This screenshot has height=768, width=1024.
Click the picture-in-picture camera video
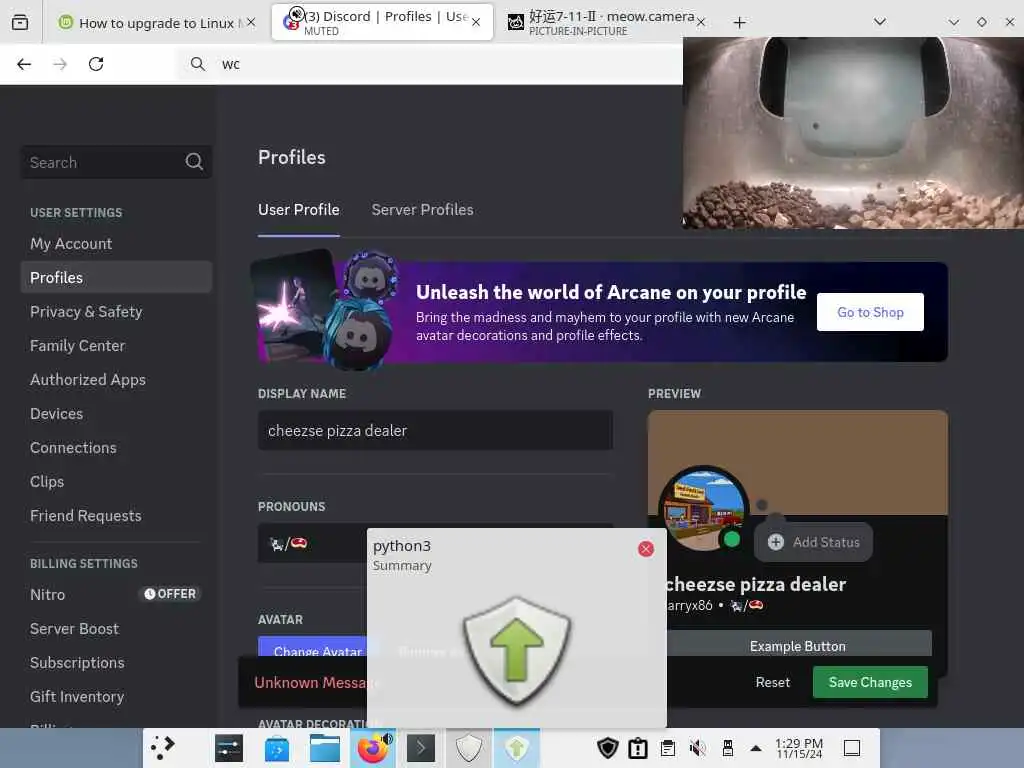tap(853, 133)
